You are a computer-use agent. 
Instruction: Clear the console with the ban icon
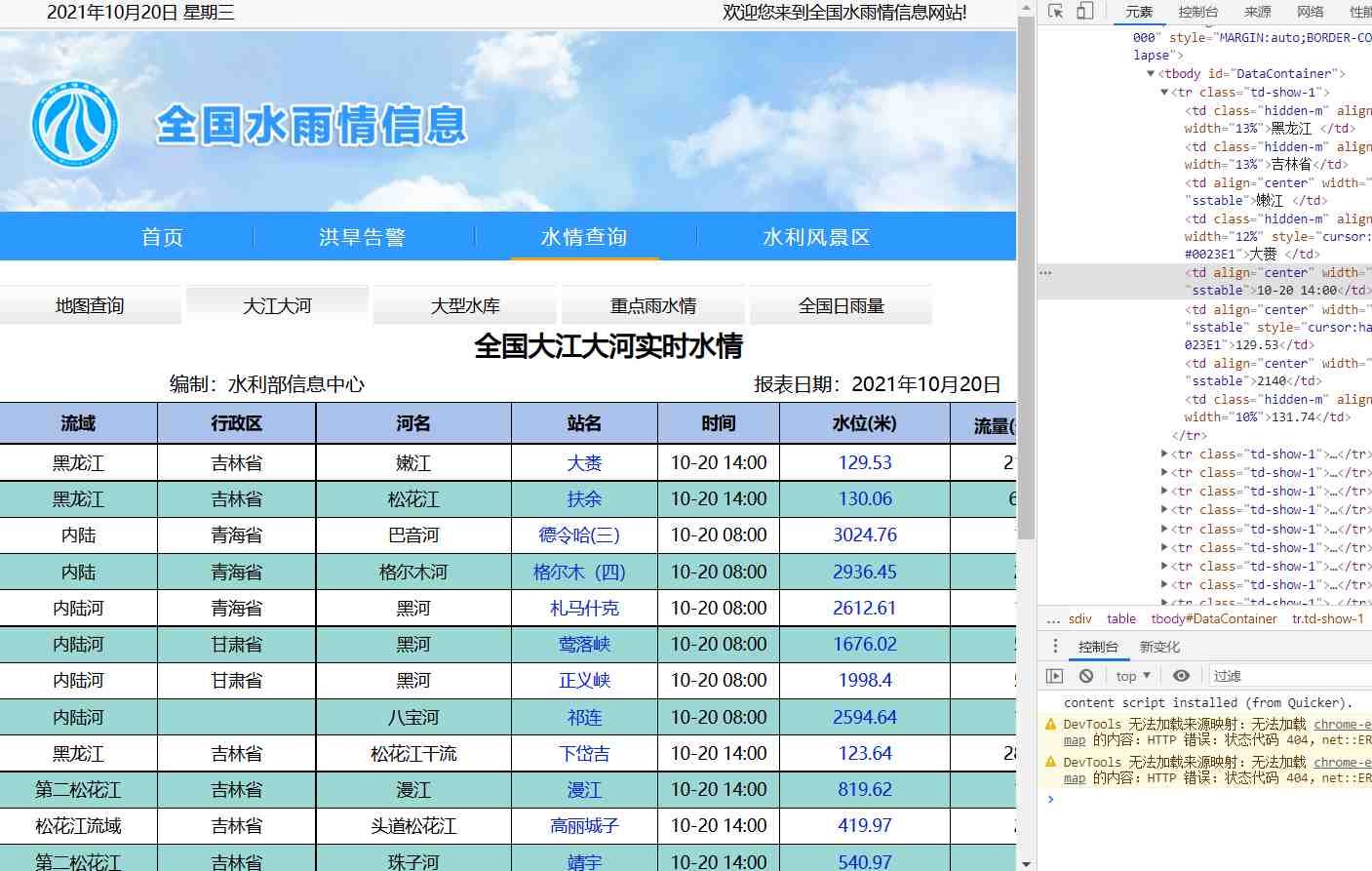[x=1086, y=676]
